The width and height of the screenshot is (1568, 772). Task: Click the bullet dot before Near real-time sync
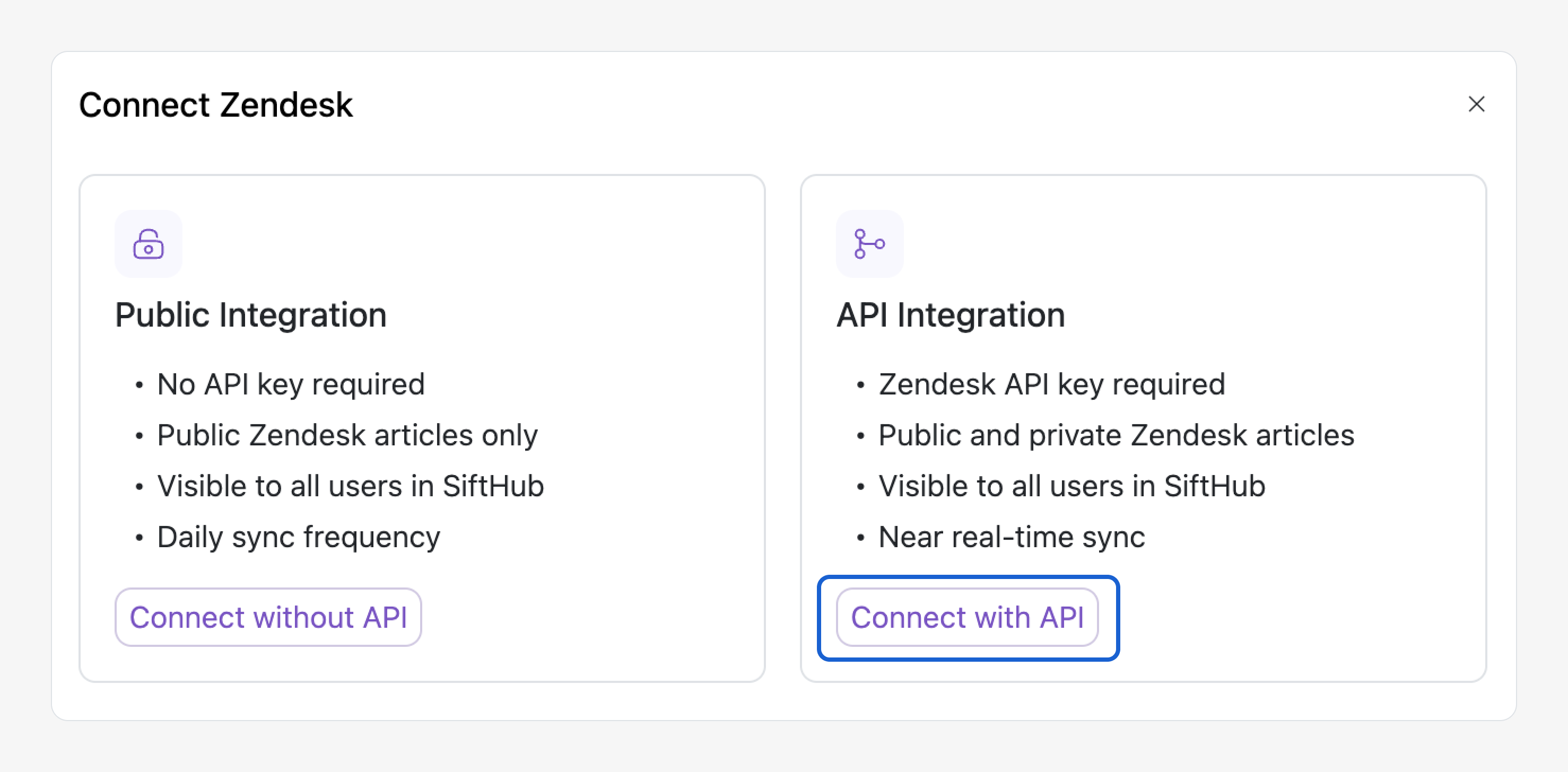coord(860,538)
